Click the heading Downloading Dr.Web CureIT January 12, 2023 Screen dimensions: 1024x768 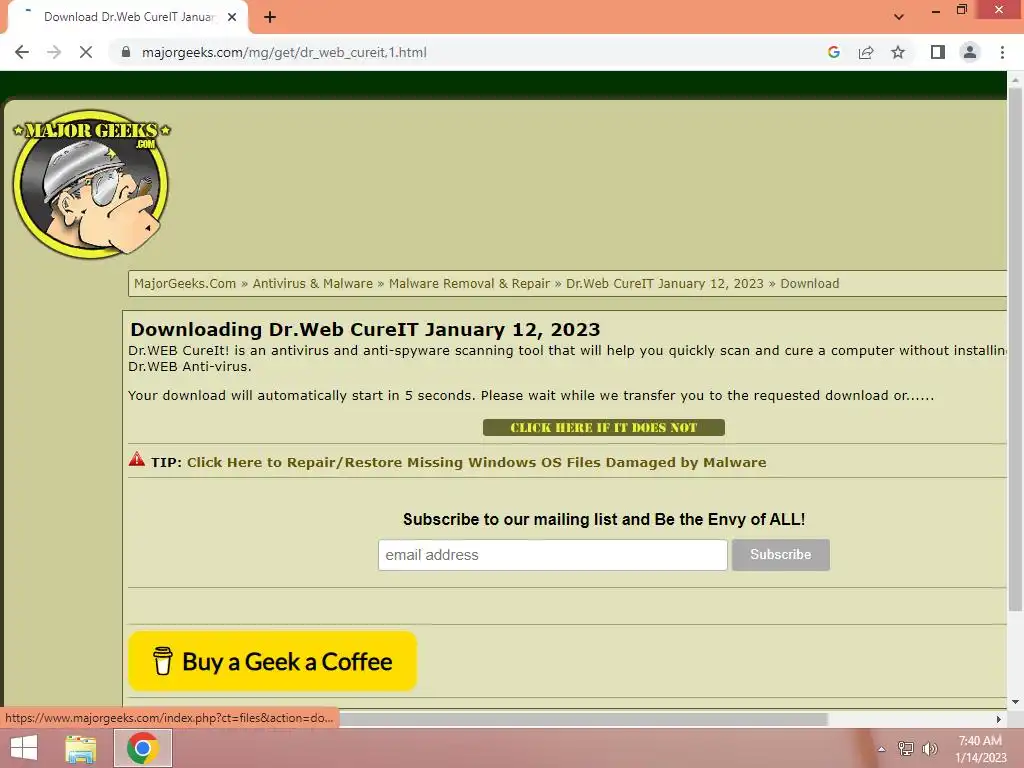click(365, 329)
